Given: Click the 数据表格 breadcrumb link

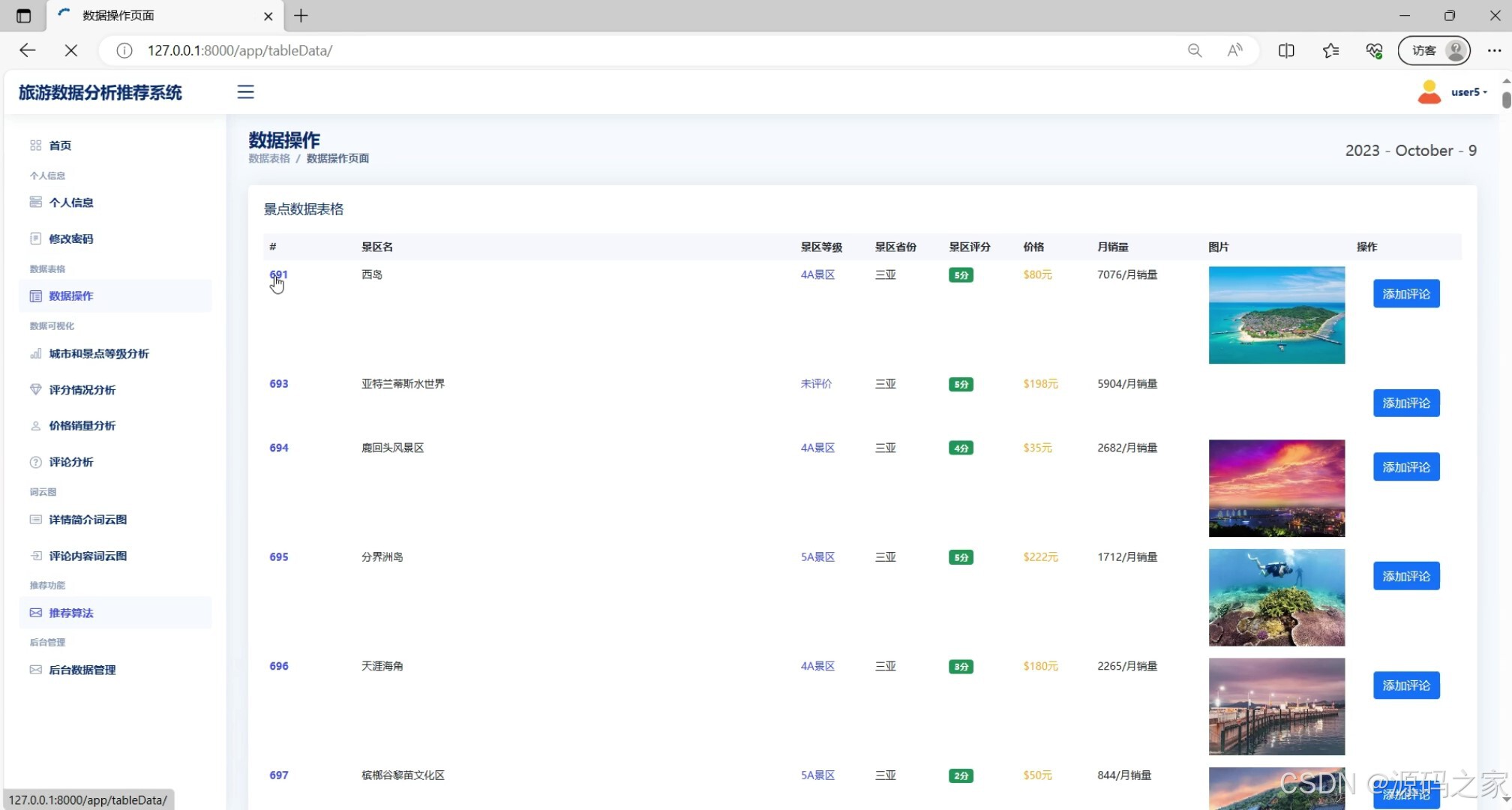Looking at the screenshot, I should coord(269,158).
